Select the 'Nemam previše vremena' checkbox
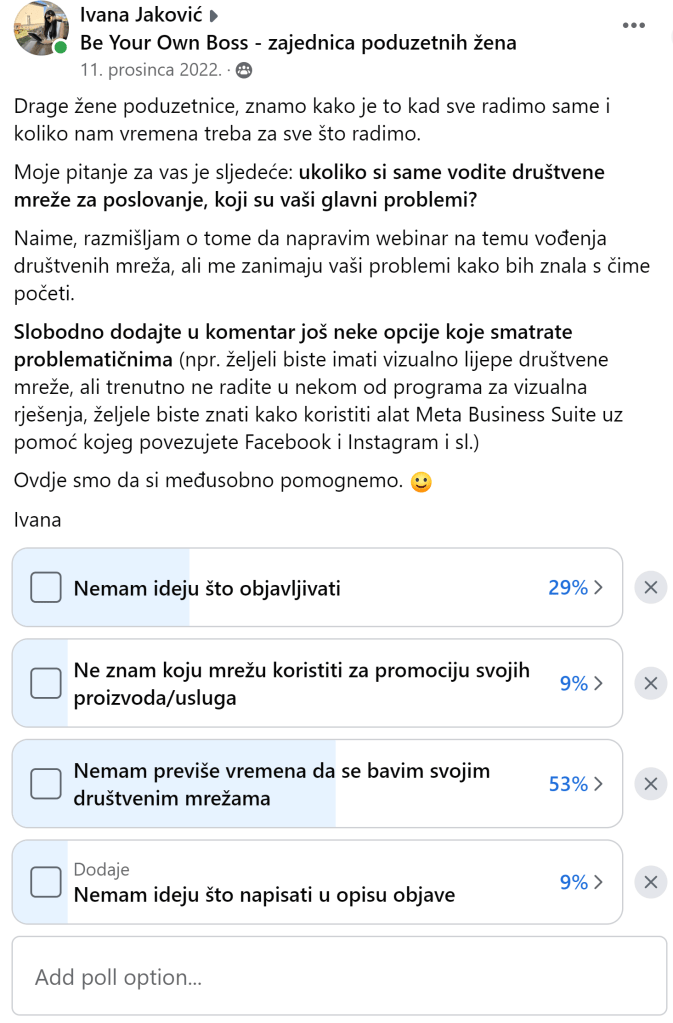This screenshot has height=1023, width=673. (46, 784)
